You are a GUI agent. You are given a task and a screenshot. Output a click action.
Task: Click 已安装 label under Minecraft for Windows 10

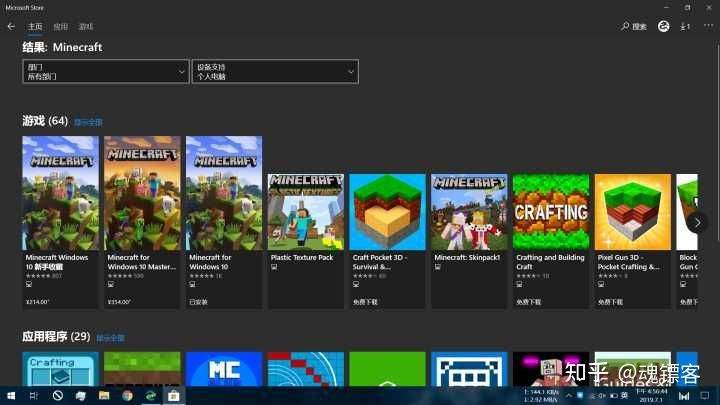(198, 302)
